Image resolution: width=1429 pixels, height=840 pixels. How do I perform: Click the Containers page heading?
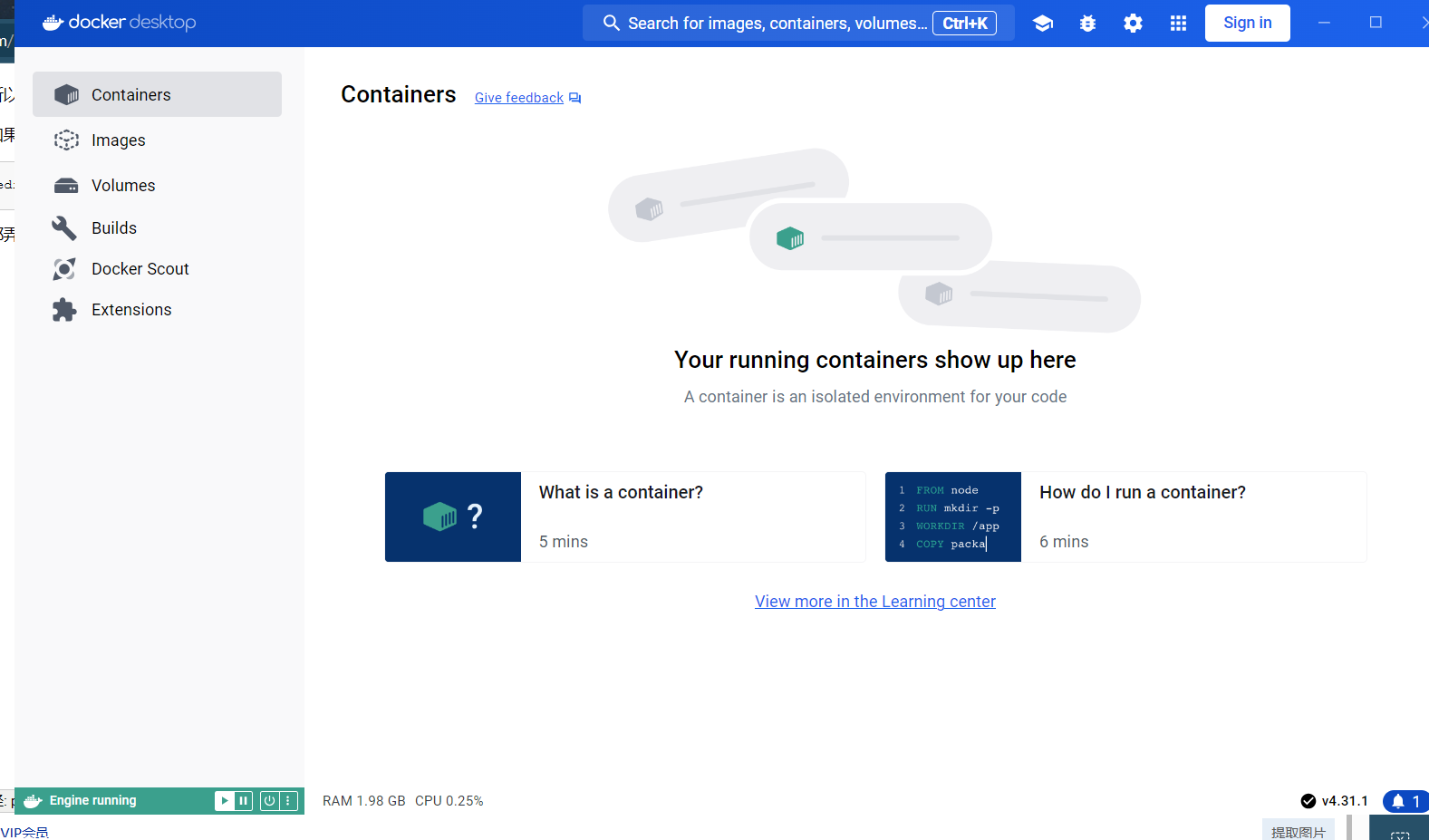(x=399, y=94)
